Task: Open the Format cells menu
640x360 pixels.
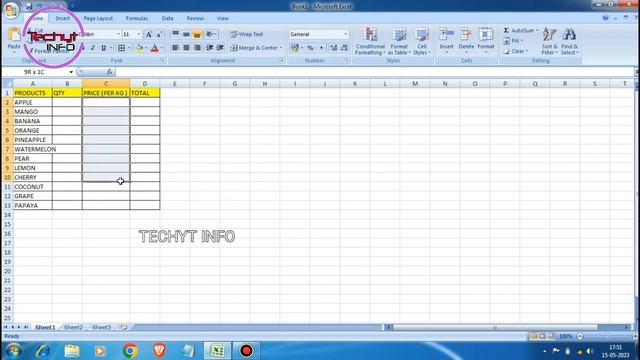Action: click(x=486, y=40)
